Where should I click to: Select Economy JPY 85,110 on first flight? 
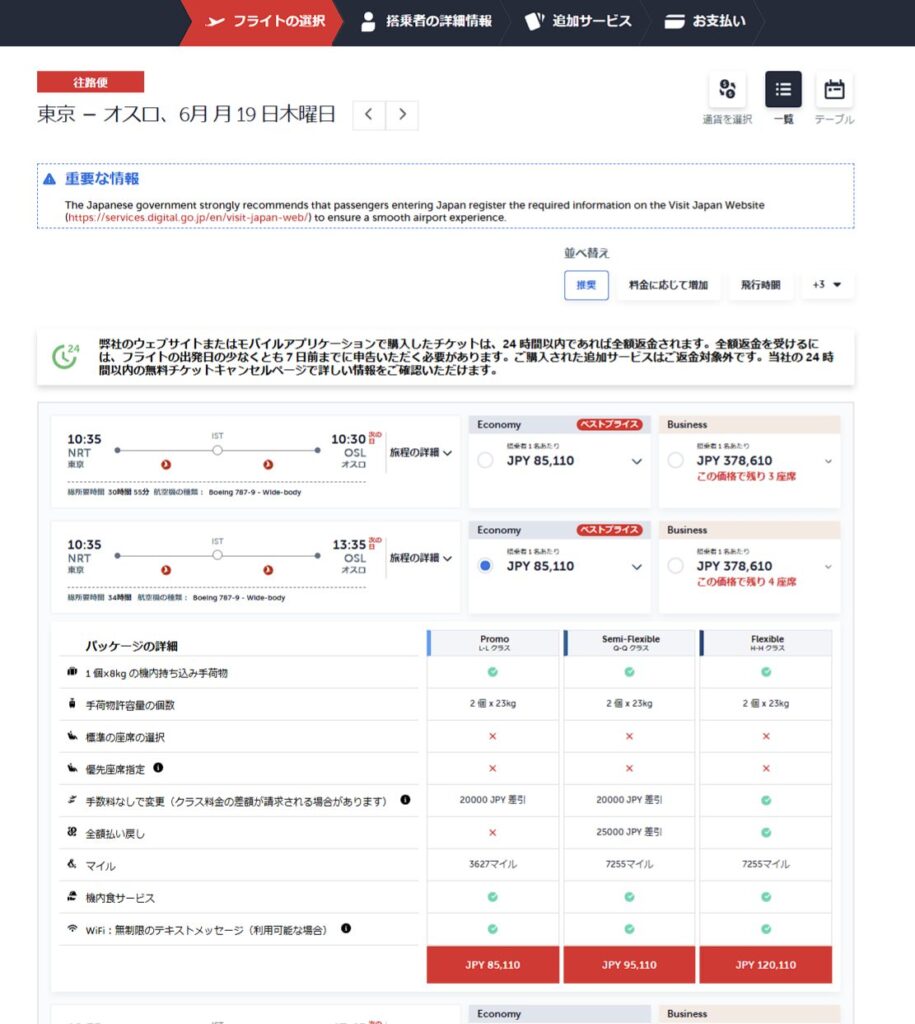click(x=486, y=461)
